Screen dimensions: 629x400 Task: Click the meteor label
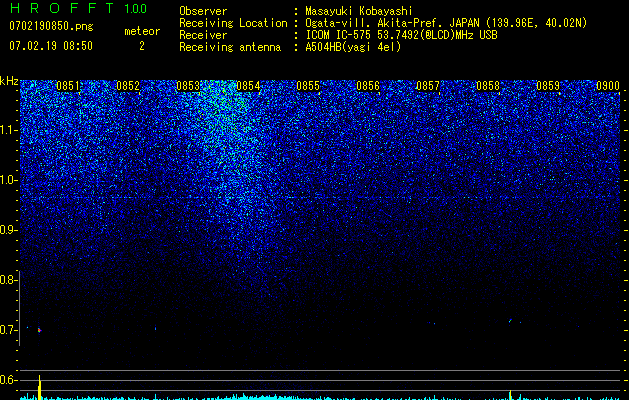pyautogui.click(x=142, y=31)
